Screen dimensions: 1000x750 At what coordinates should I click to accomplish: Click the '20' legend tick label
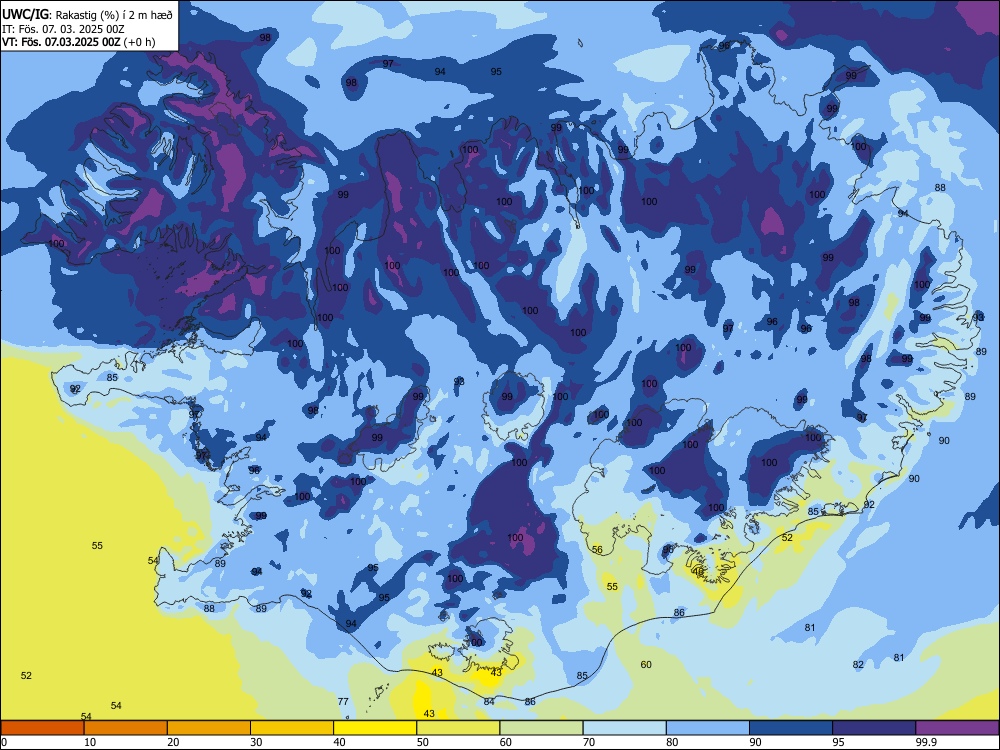coord(173,742)
